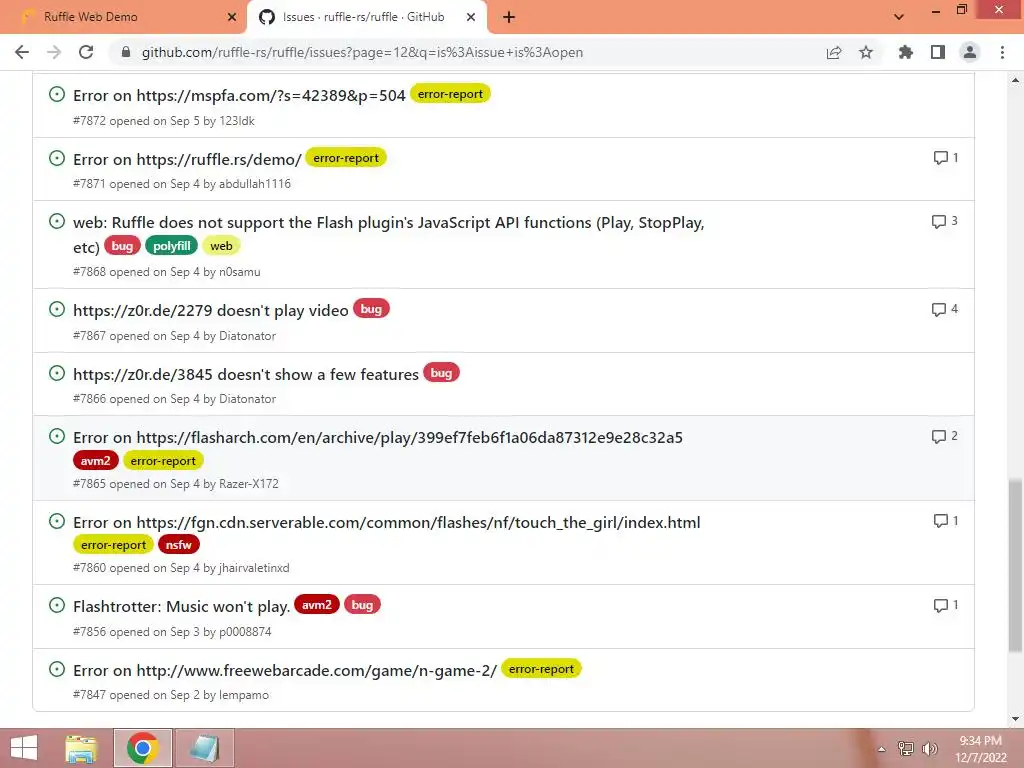Click the browser forward arrow
1024x768 pixels.
point(54,52)
